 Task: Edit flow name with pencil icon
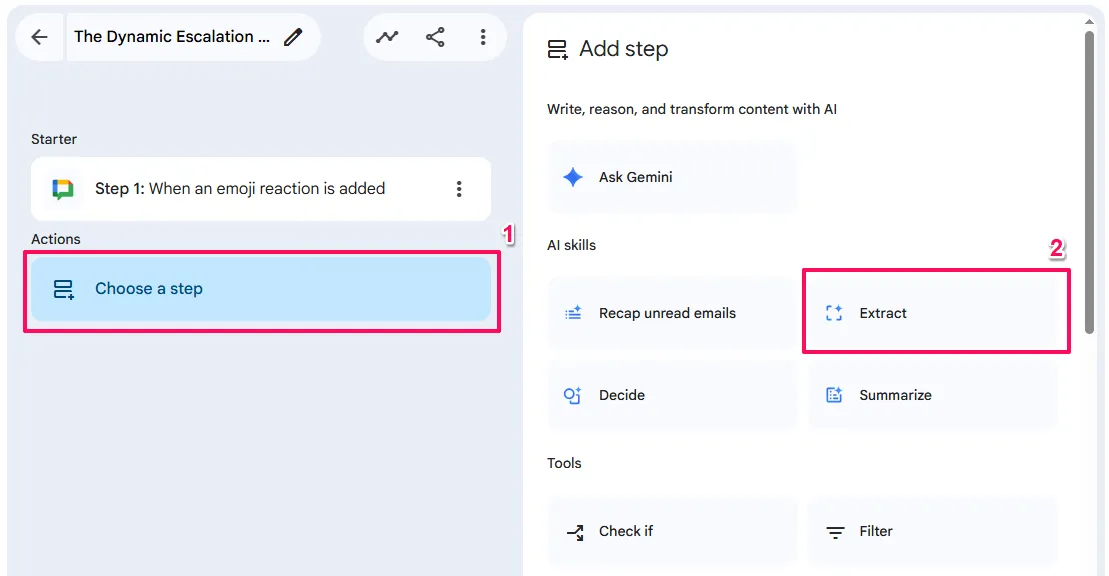[x=293, y=37]
